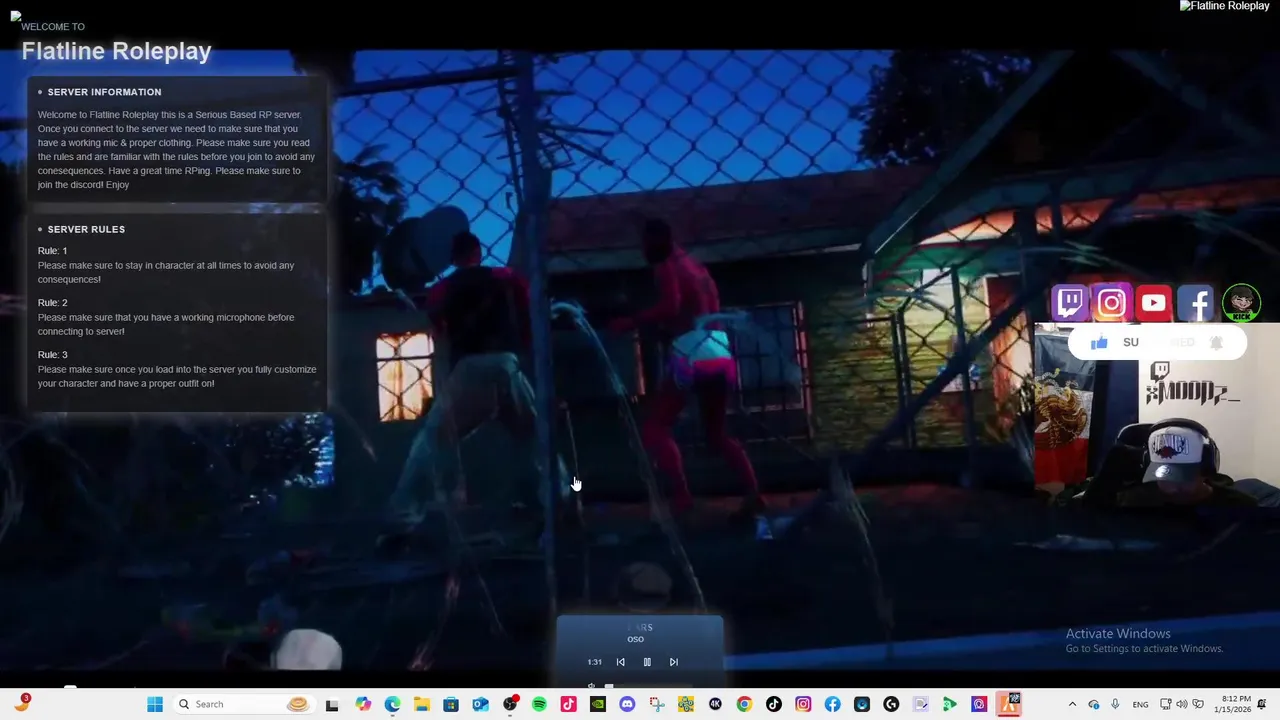Open Facebook from the taskbar
Image resolution: width=1280 pixels, height=720 pixels.
[x=832, y=704]
